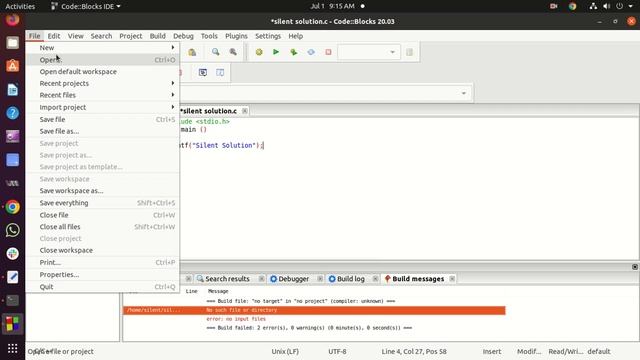Viewport: 640px width, 360px height.
Task: Open Files manager from the dock
Action: click(12, 43)
